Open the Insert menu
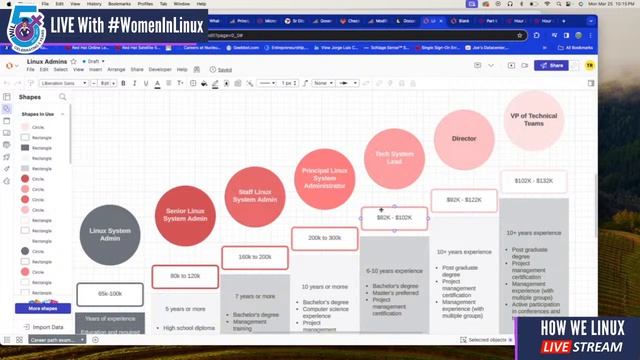The height and width of the screenshot is (360, 640). (x=96, y=70)
